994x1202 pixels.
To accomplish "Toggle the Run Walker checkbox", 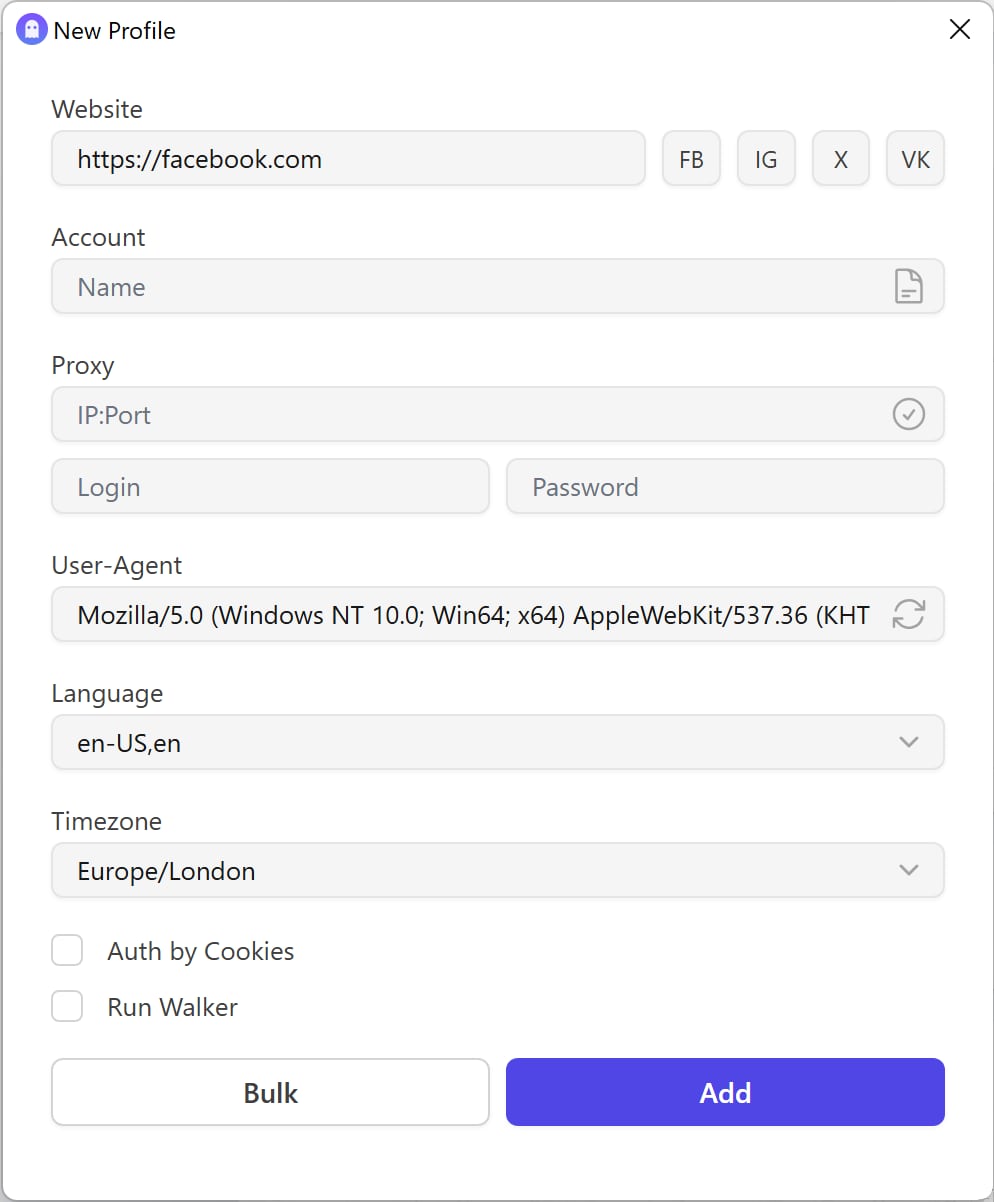I will [x=67, y=1006].
